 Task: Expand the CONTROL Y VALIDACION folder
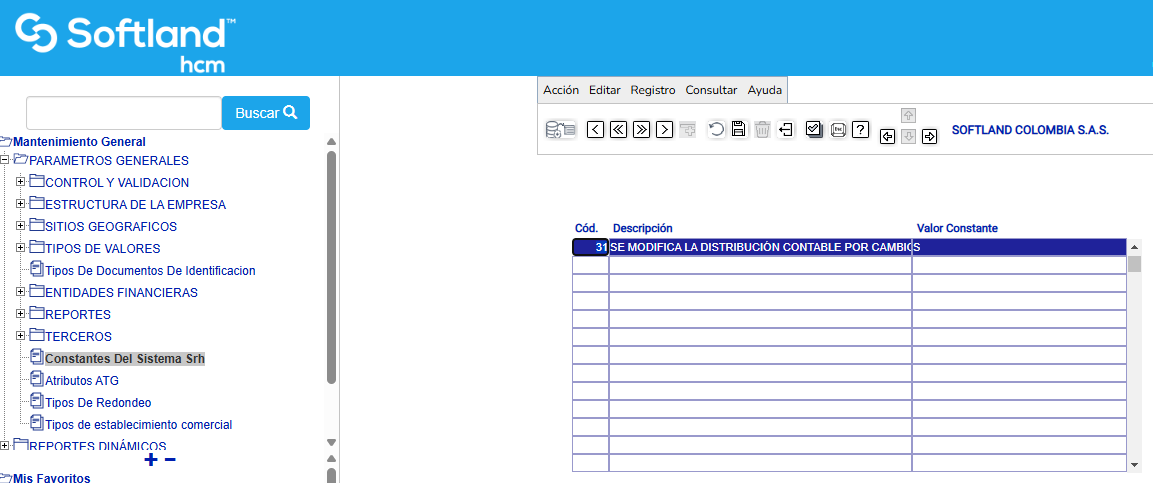tap(21, 182)
